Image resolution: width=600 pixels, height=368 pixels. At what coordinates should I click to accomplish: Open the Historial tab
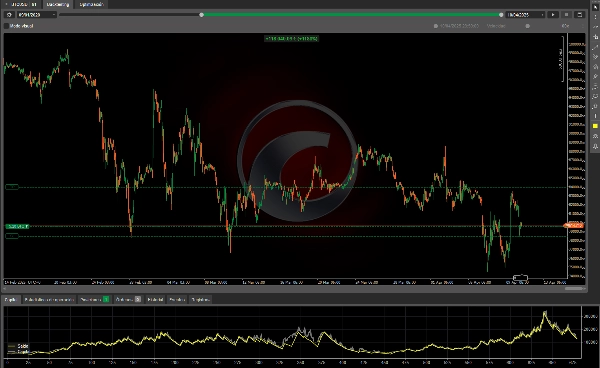pos(155,300)
